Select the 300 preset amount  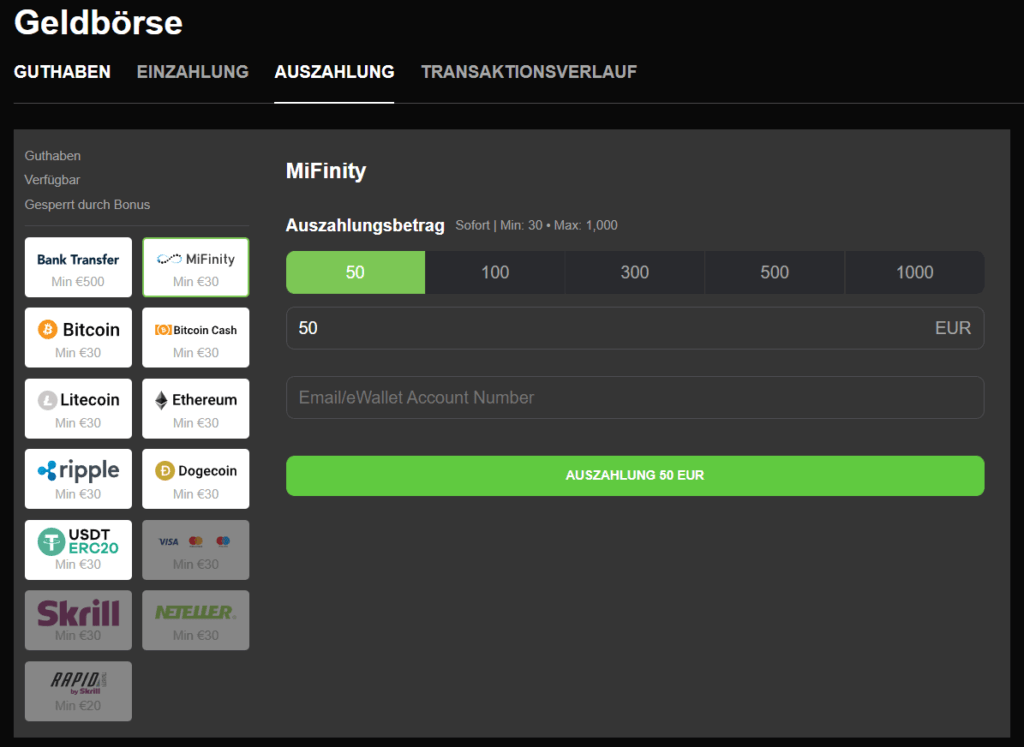tap(635, 272)
